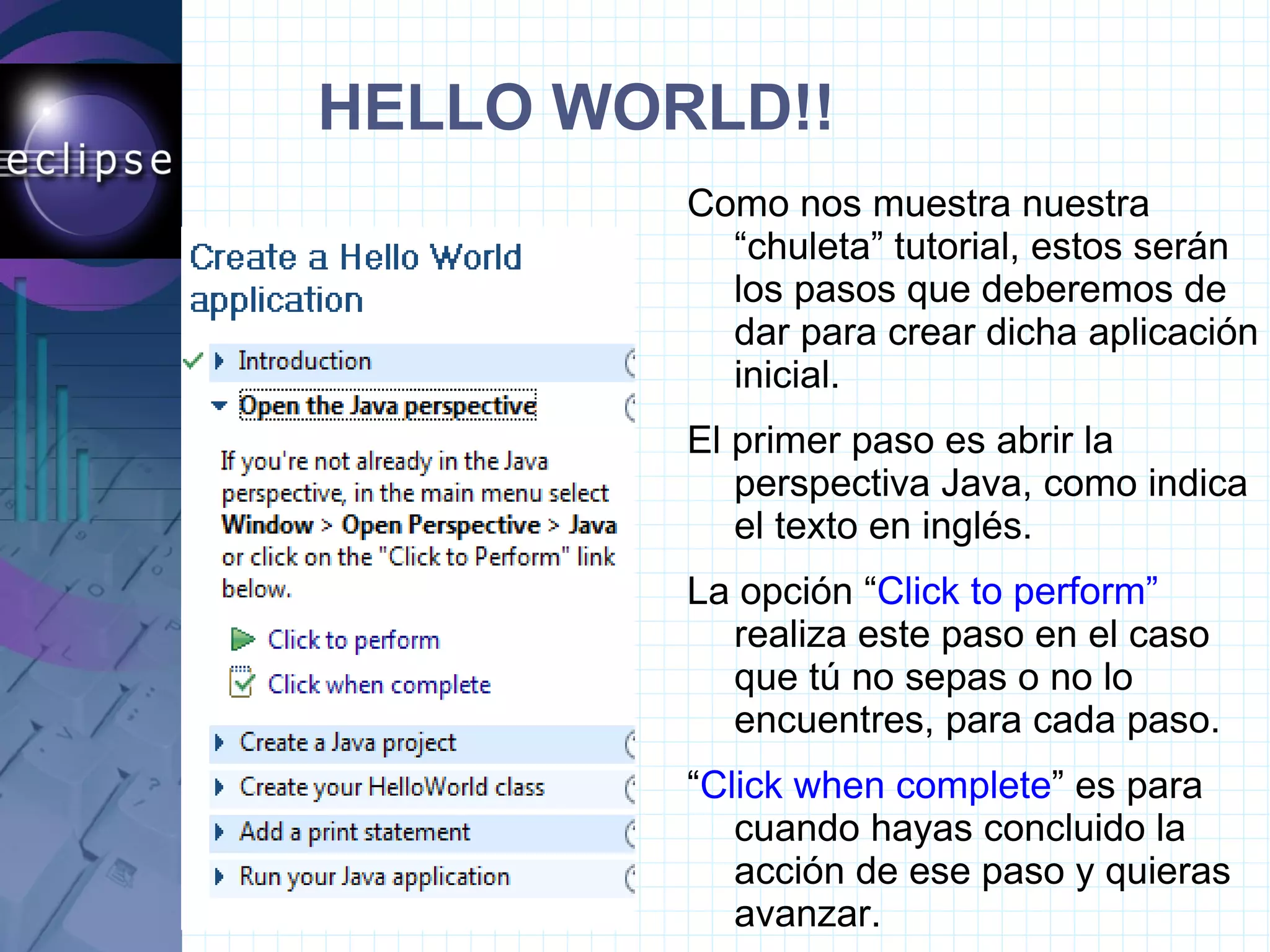Open help icon on Open the Java perspective row
The height and width of the screenshot is (952, 1270).
pyautogui.click(x=631, y=407)
